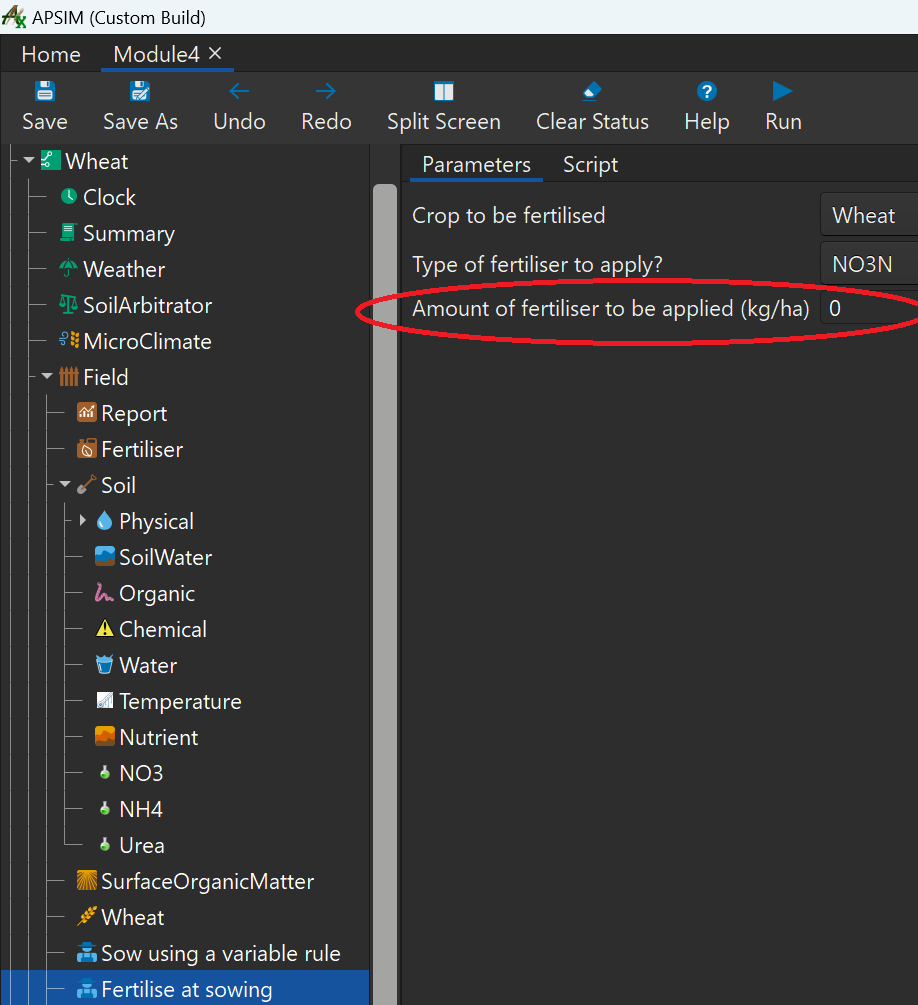Click the Undo arrow icon
This screenshot has width=918, height=1005.
[x=239, y=91]
